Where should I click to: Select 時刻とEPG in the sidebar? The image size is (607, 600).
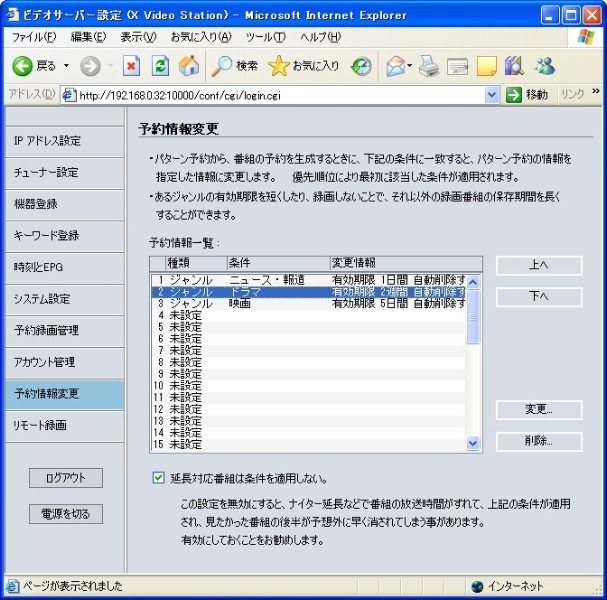click(65, 267)
